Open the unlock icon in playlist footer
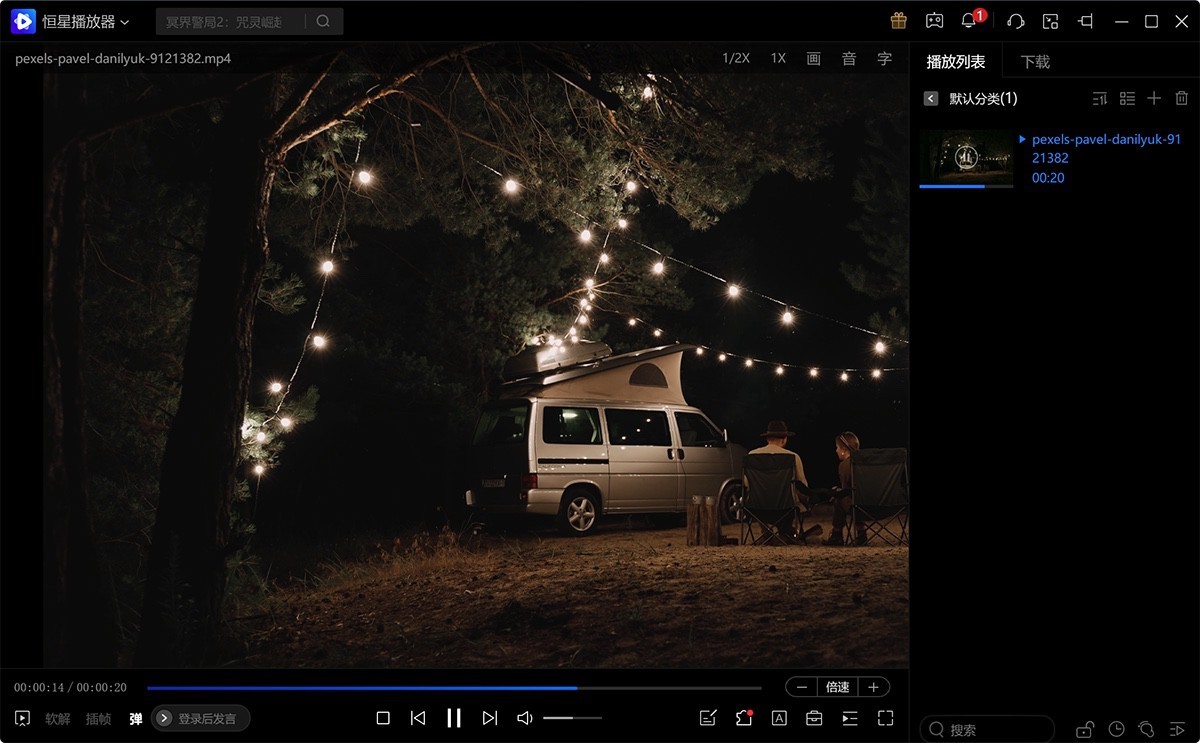 tap(1085, 729)
